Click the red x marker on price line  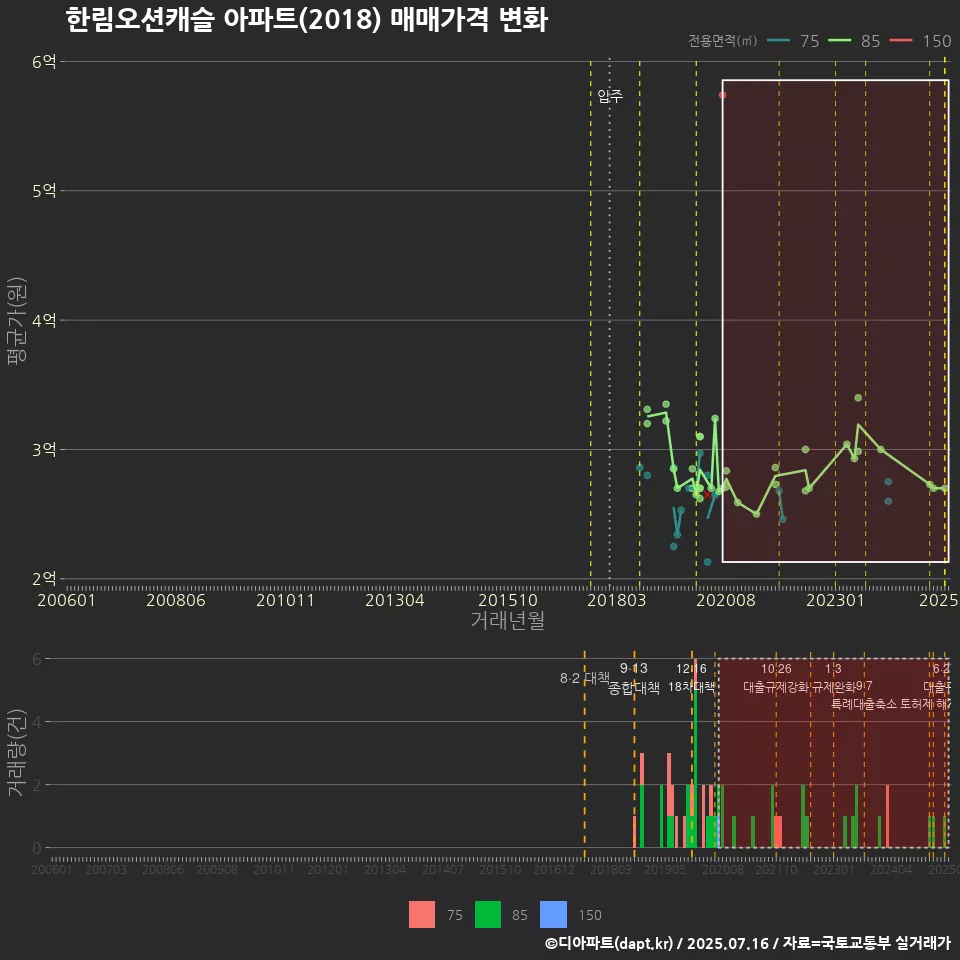[x=708, y=495]
